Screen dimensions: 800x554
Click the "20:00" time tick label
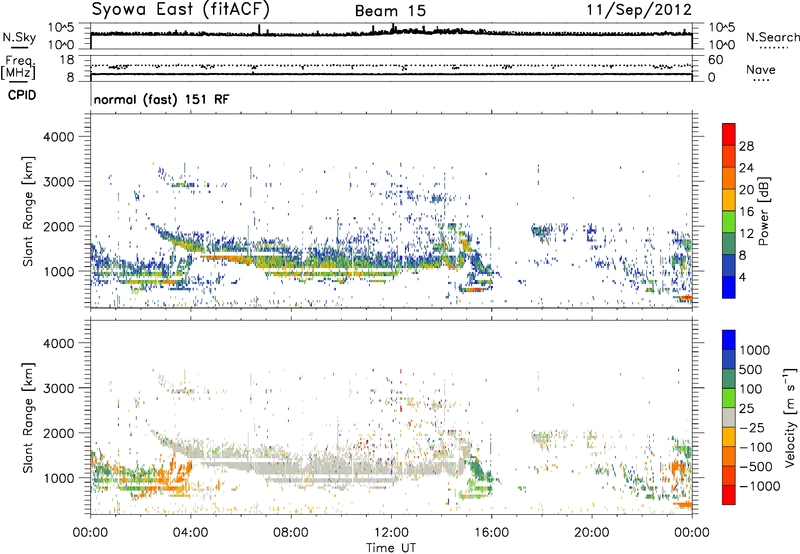(591, 533)
